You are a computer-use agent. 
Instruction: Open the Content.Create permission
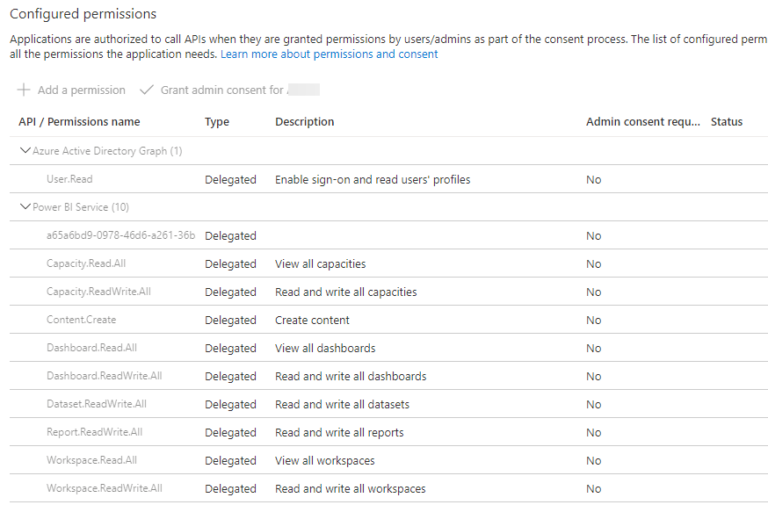(81, 319)
